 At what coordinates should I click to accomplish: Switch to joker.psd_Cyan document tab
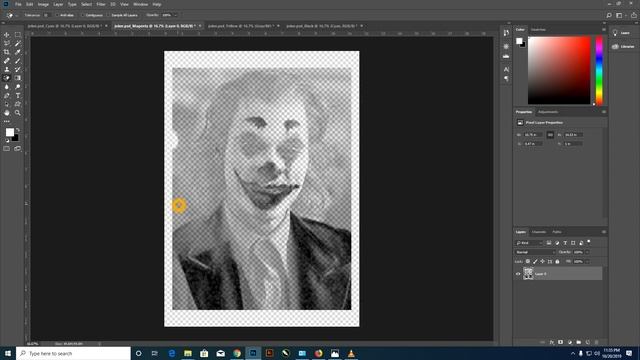pos(64,26)
